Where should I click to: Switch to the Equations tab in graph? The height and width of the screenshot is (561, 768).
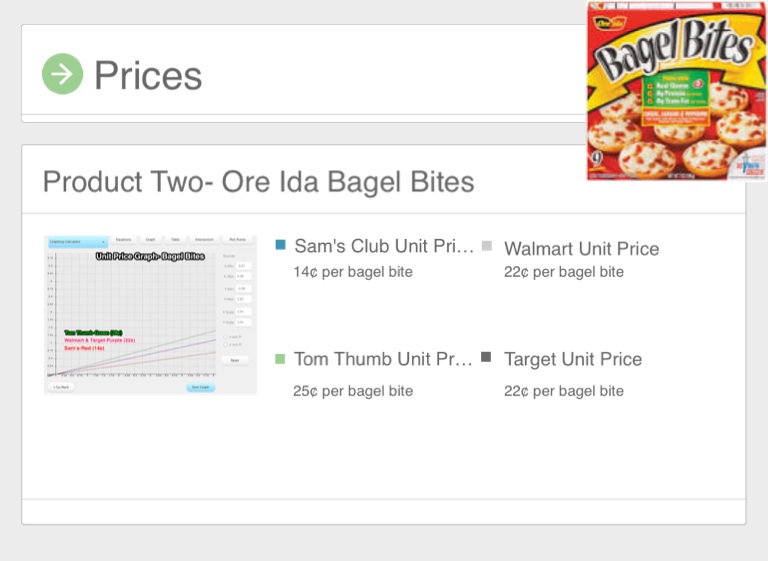click(123, 240)
